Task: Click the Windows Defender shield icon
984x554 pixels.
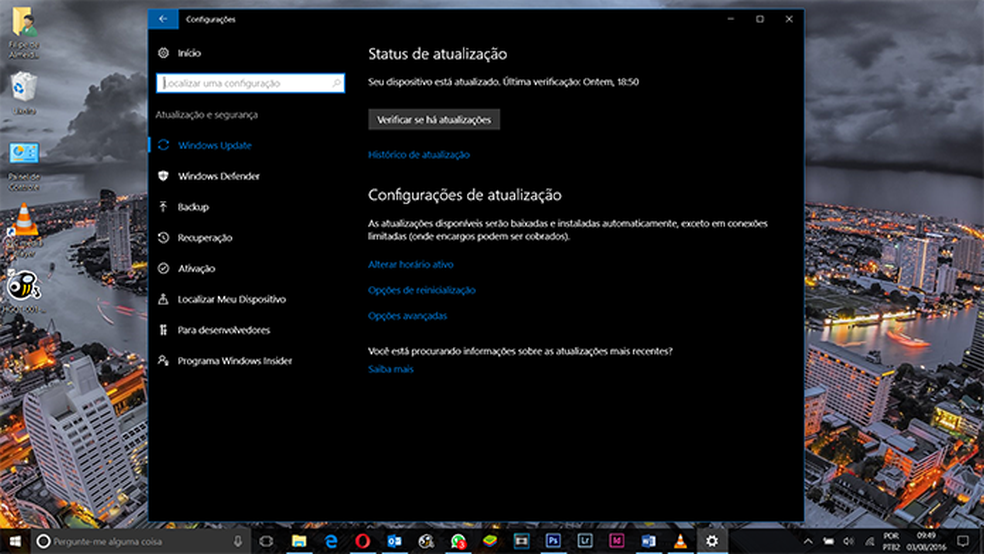Action: tap(163, 176)
